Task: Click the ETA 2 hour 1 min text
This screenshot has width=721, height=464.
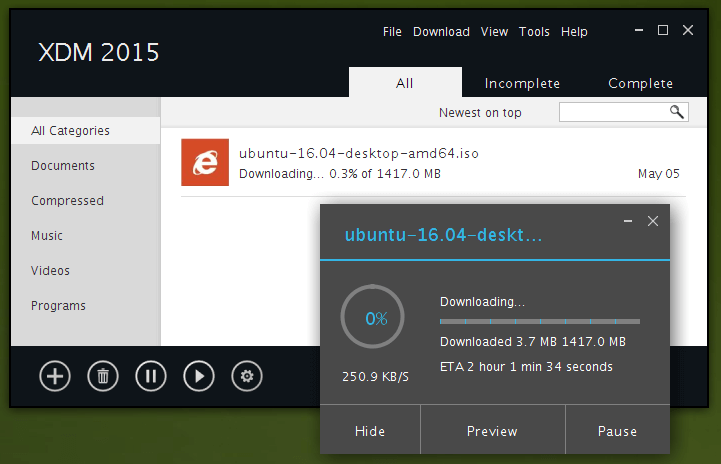Action: click(x=526, y=367)
